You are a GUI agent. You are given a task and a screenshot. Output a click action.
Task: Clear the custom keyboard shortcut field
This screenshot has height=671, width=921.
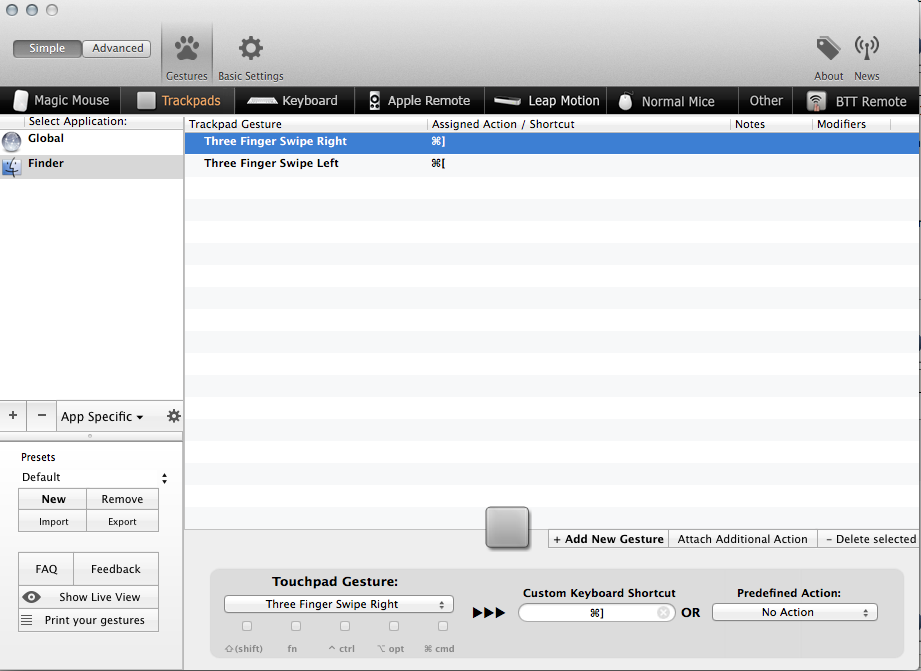click(663, 613)
